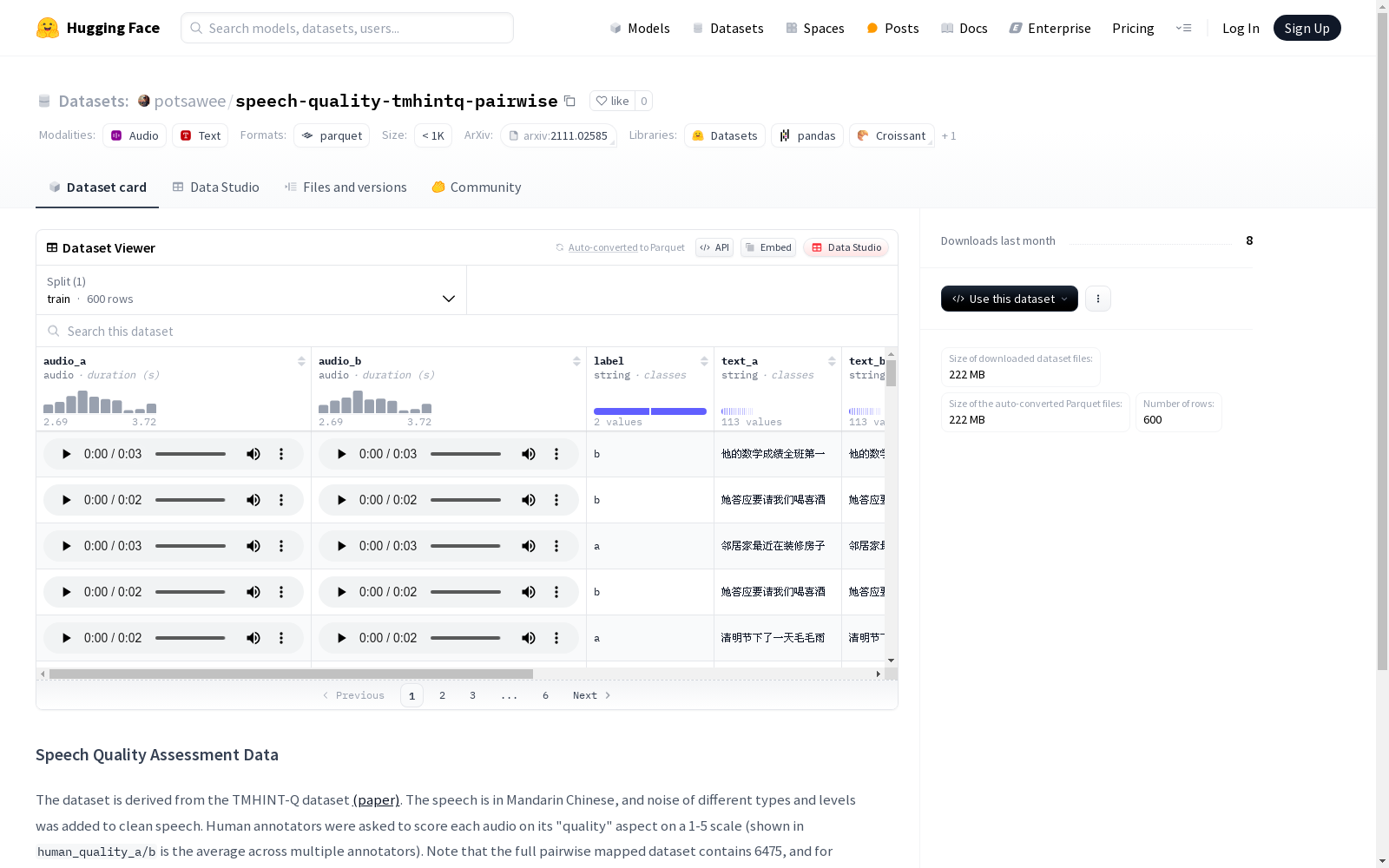Play audio_b in the third row

click(342, 546)
